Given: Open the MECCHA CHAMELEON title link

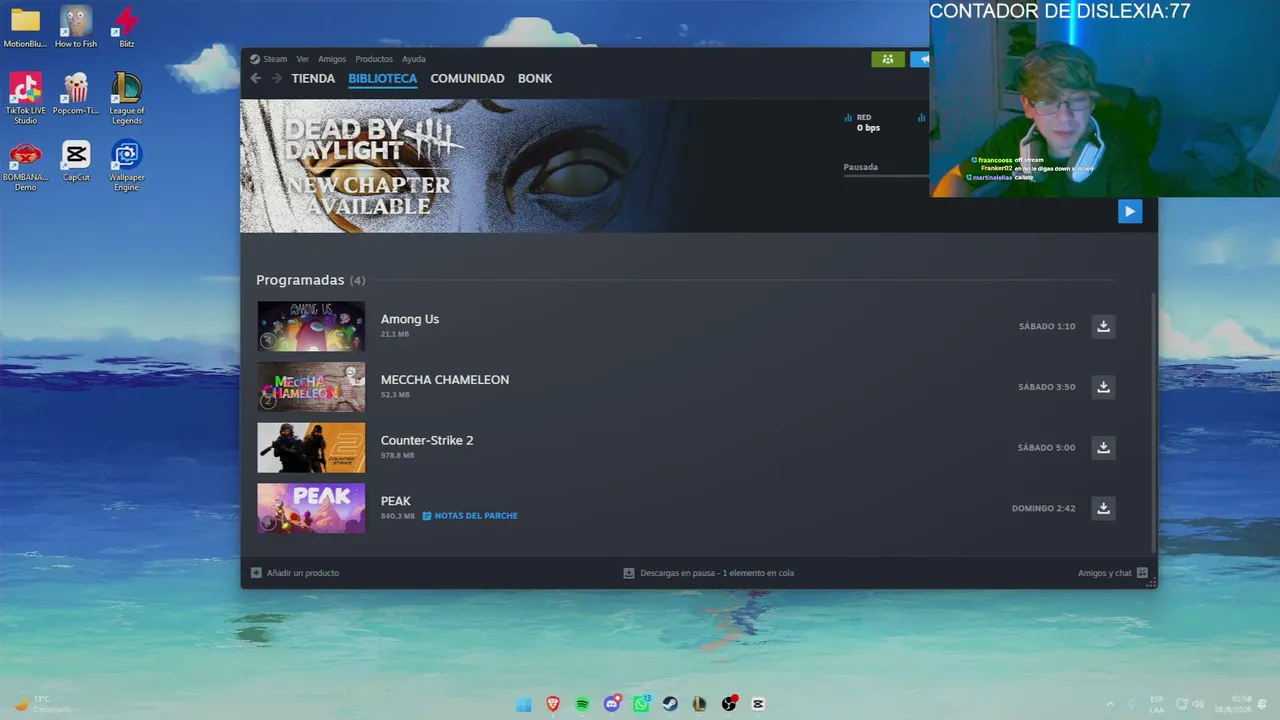Looking at the screenshot, I should pos(445,380).
